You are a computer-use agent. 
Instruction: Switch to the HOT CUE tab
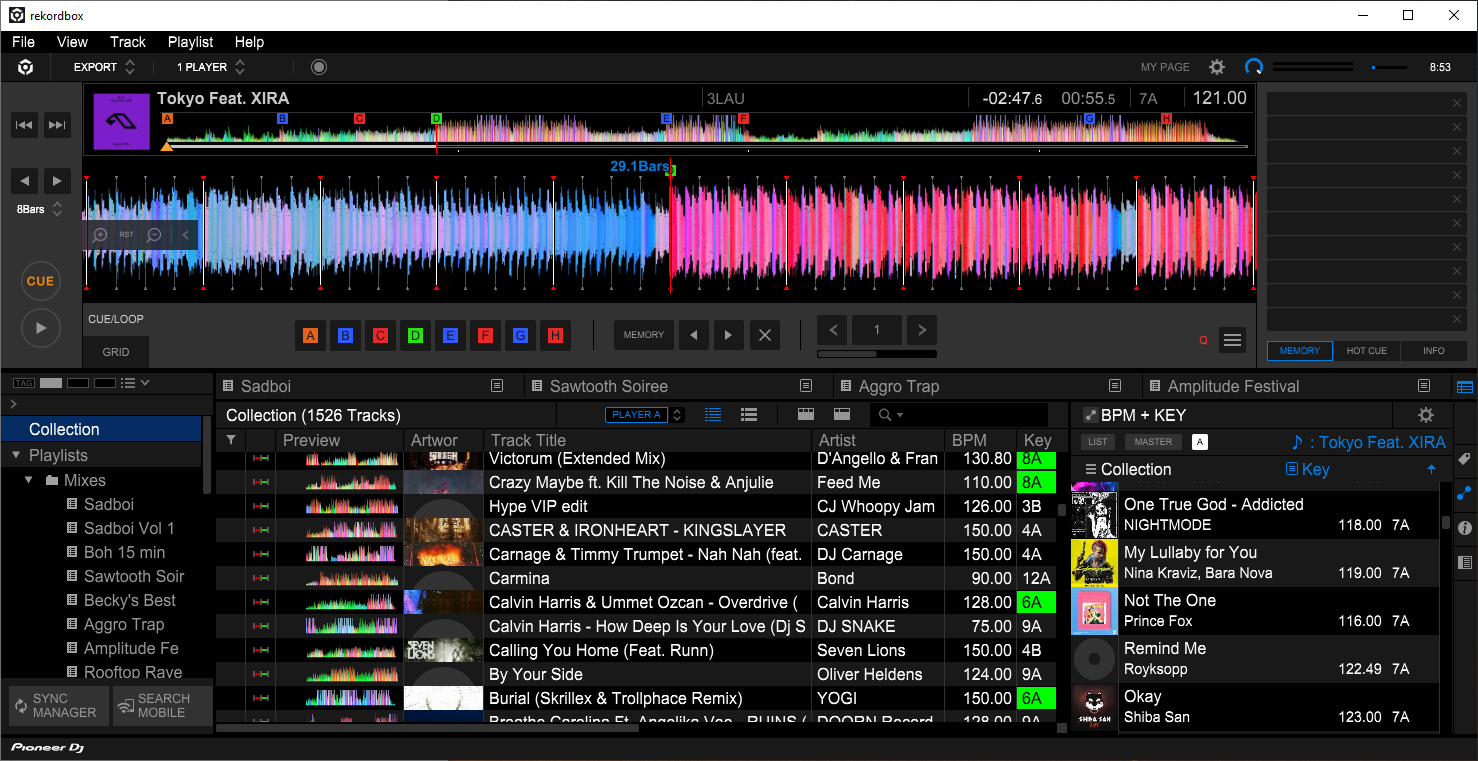[1366, 351]
